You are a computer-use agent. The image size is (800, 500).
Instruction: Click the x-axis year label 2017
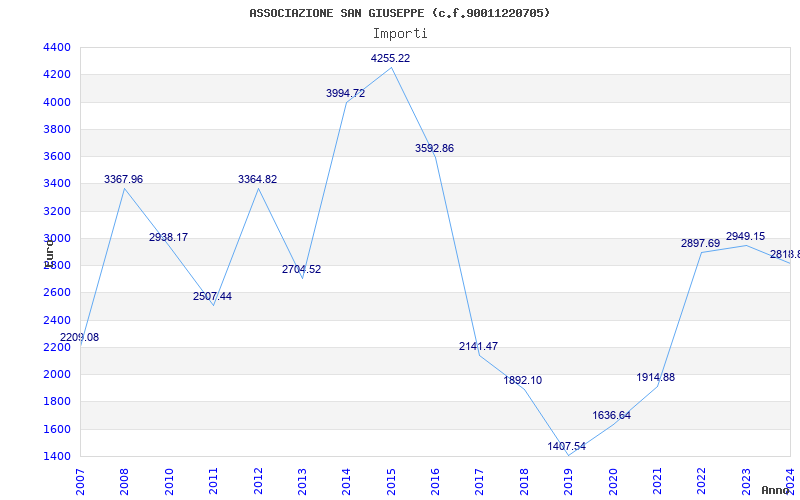coord(480,482)
